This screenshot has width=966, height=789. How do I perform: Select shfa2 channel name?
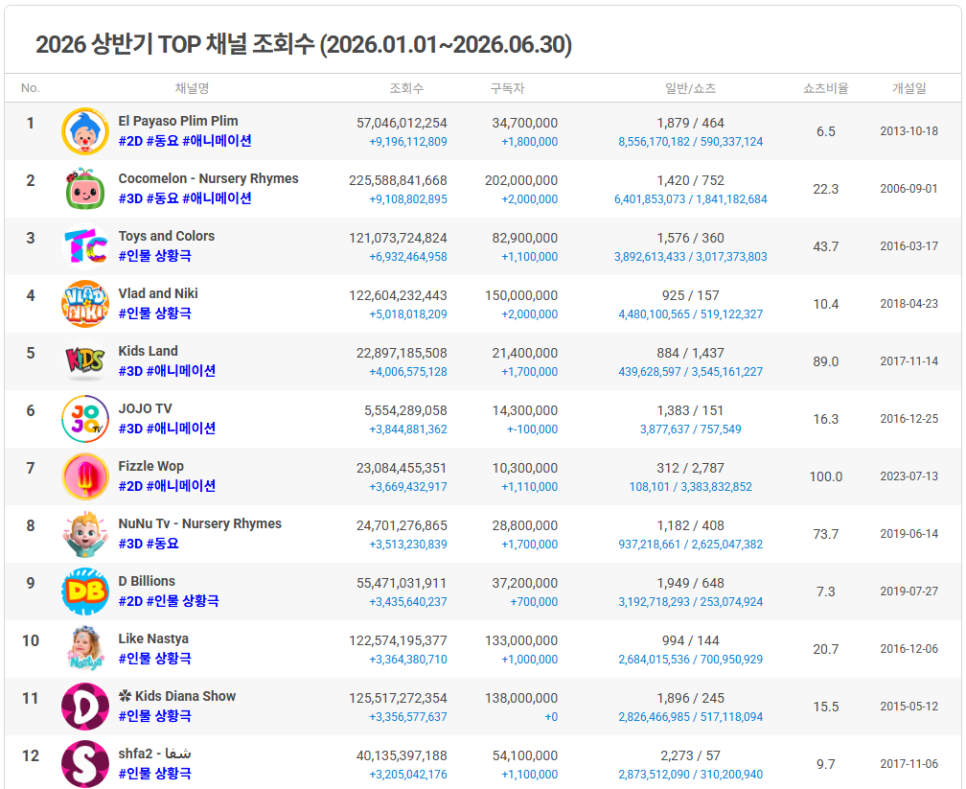pos(155,753)
